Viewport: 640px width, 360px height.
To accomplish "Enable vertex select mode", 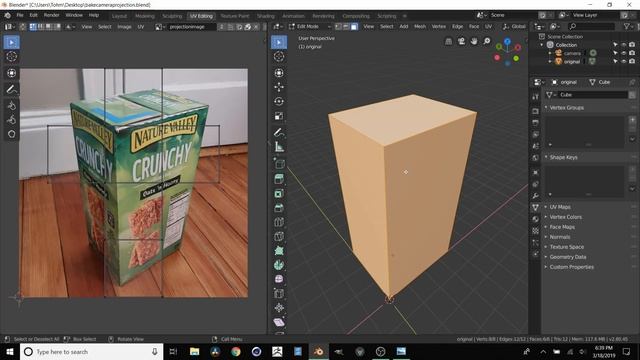I will point(338,27).
